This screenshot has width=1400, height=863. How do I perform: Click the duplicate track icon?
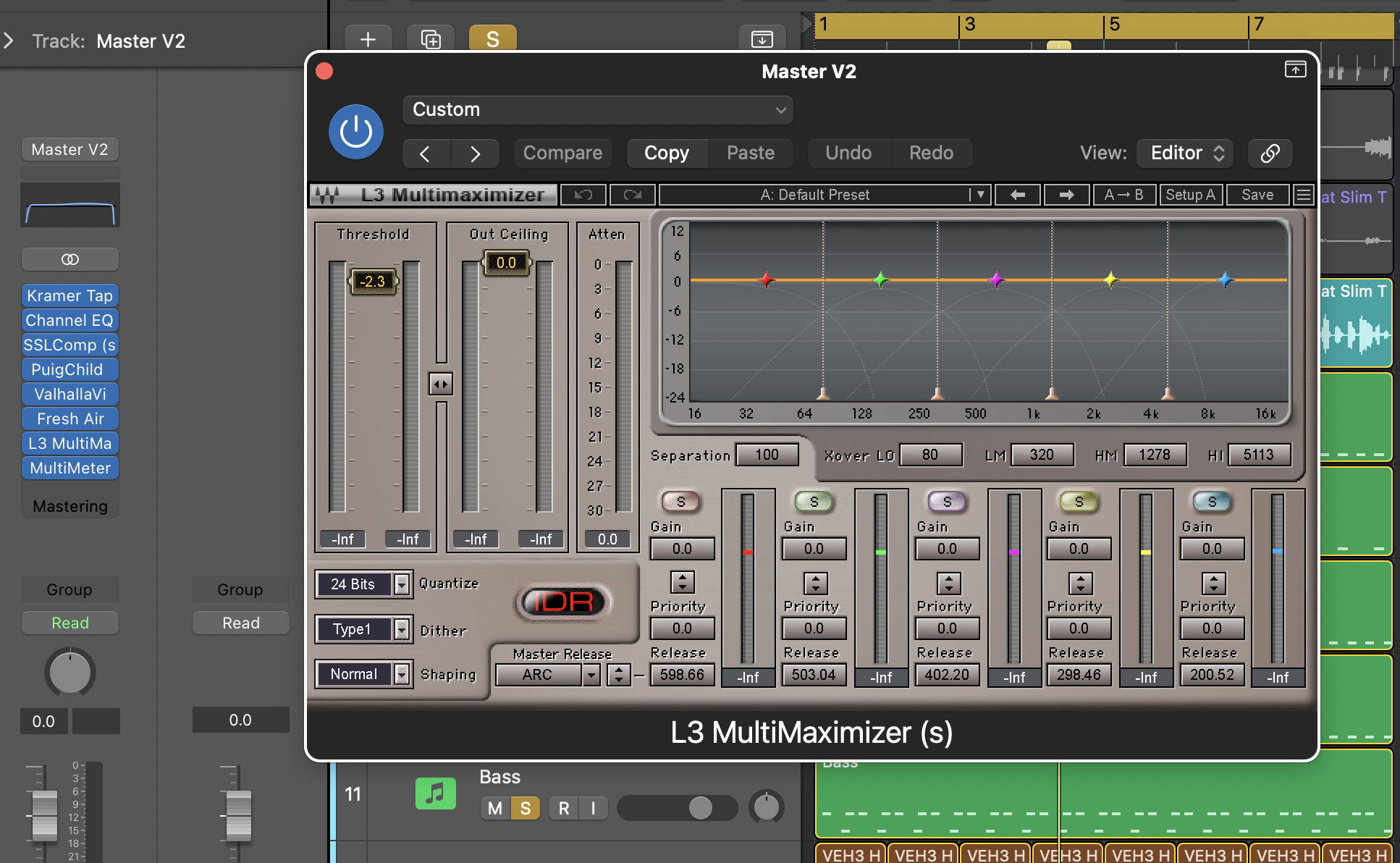coord(431,39)
